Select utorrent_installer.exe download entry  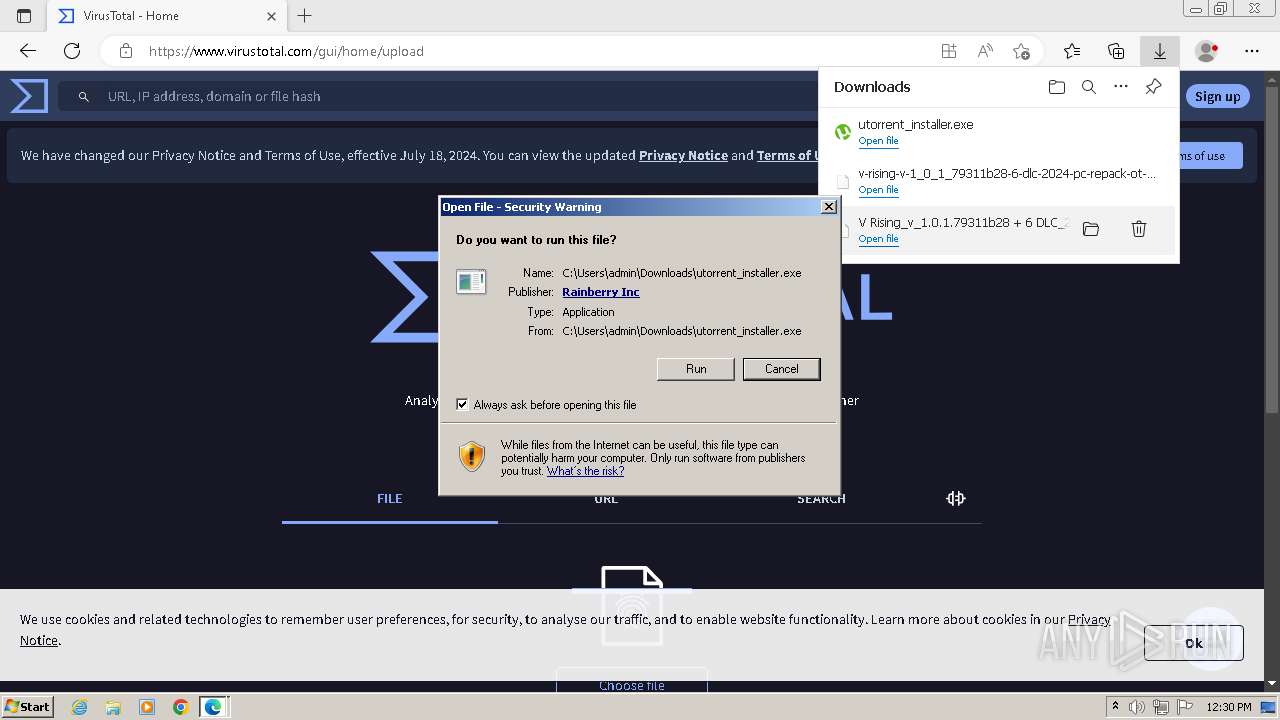pyautogui.click(x=999, y=132)
